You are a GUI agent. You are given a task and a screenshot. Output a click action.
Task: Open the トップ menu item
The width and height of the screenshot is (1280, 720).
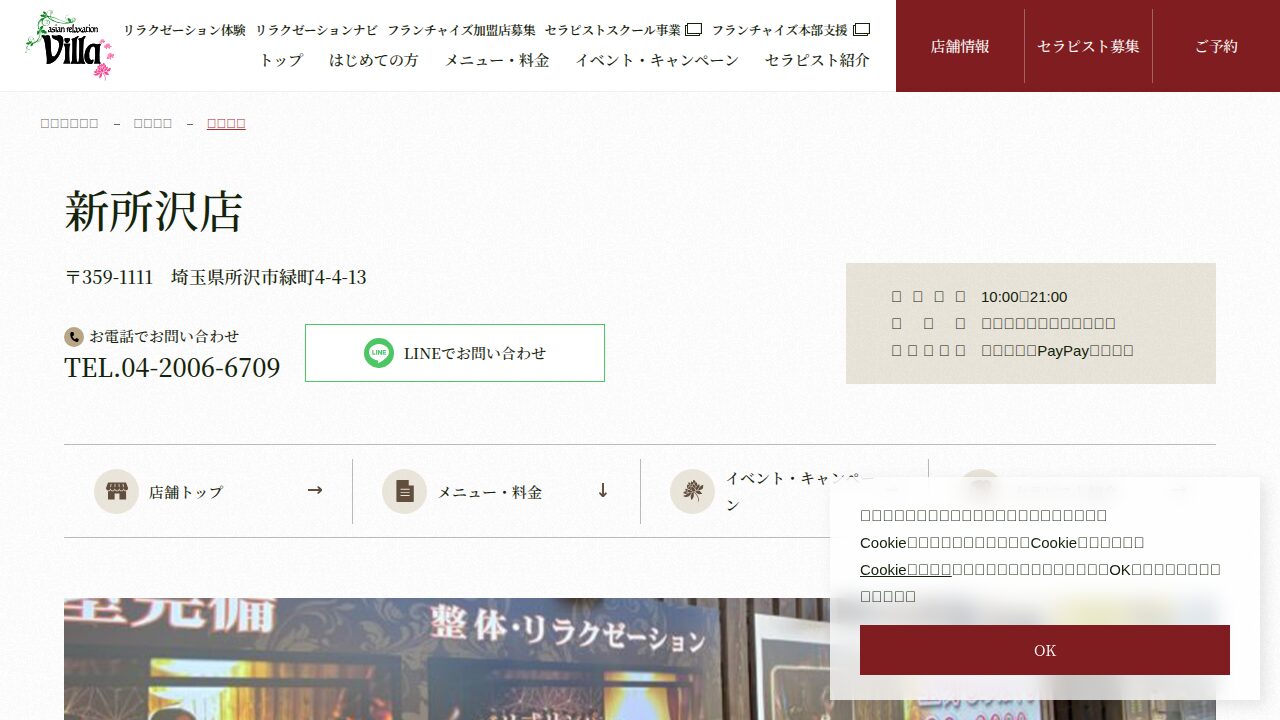281,60
